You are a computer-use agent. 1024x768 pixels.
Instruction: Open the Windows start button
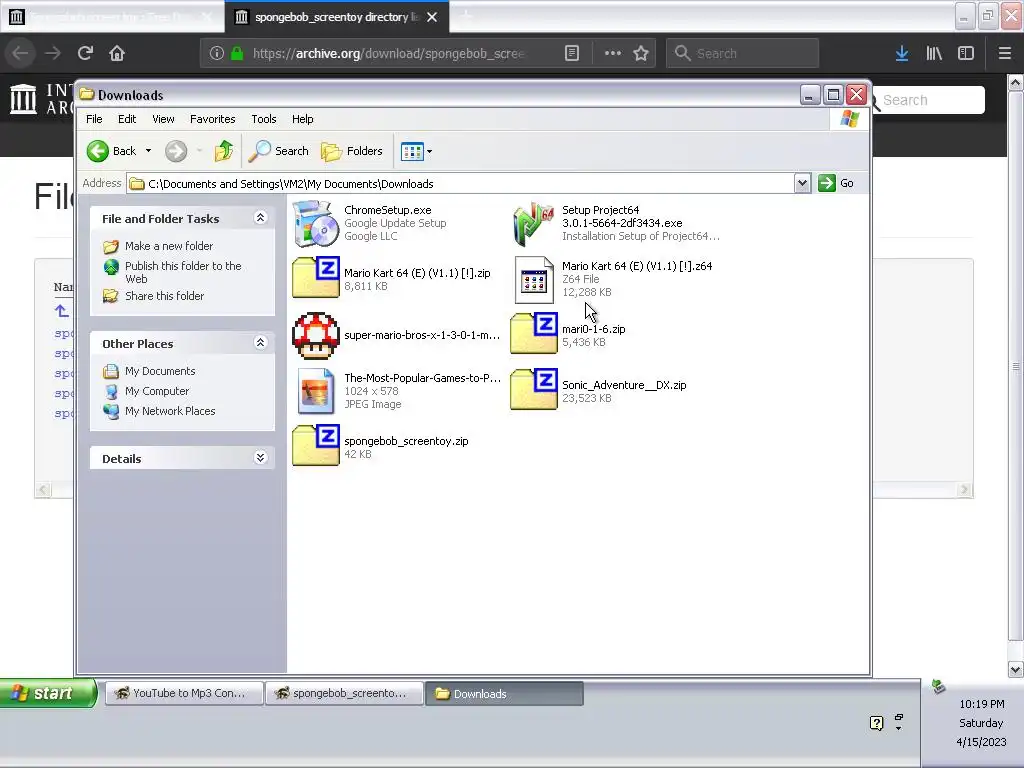click(48, 693)
